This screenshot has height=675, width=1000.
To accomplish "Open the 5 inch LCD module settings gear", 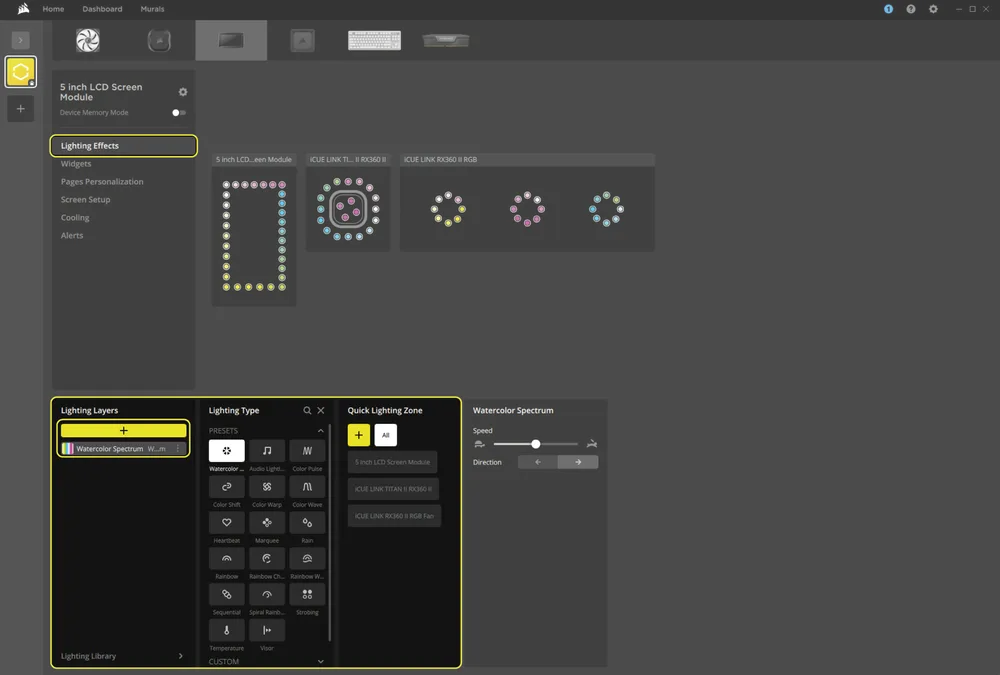I will click(x=183, y=92).
